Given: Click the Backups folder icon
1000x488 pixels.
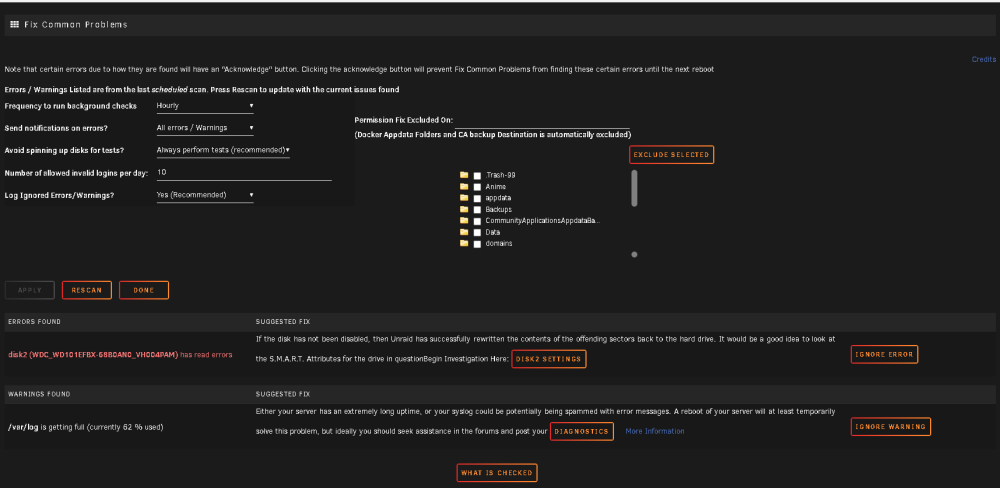Looking at the screenshot, I should pos(464,209).
